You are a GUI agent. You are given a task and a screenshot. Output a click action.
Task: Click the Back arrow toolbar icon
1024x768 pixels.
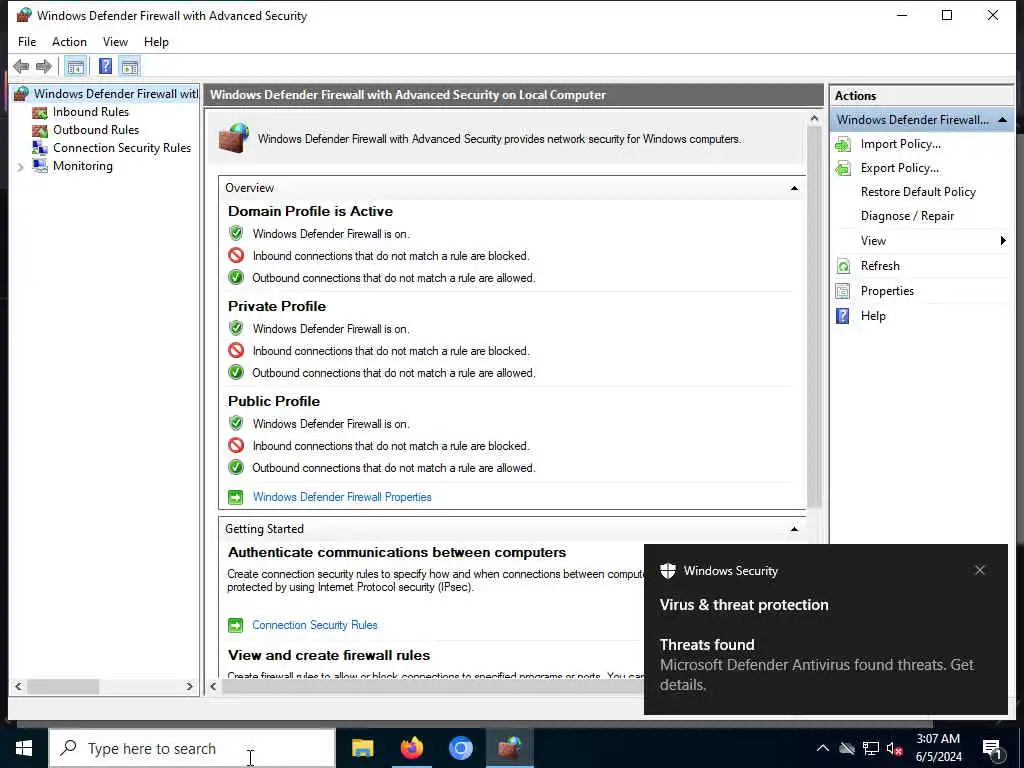click(x=21, y=66)
